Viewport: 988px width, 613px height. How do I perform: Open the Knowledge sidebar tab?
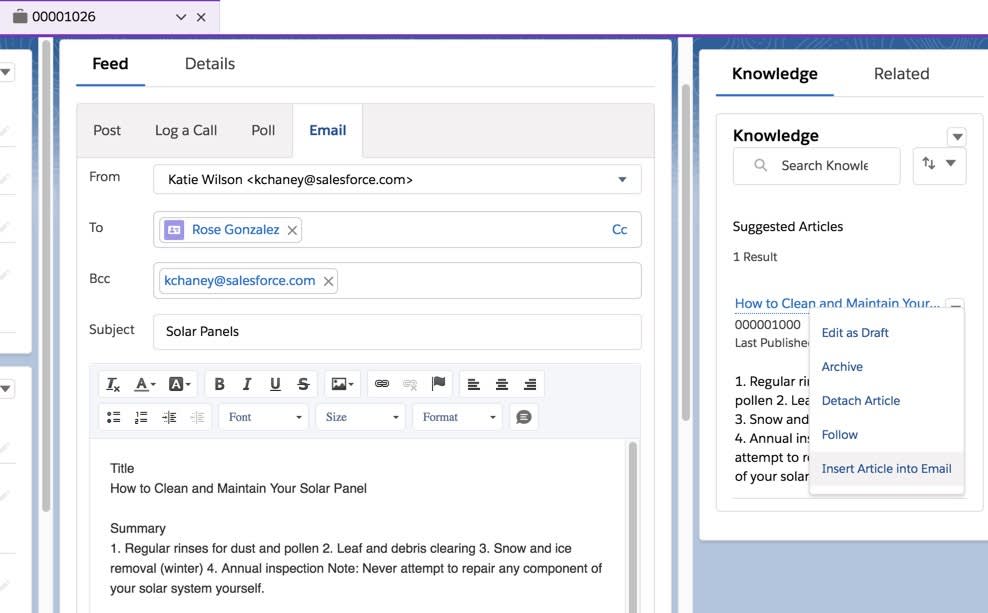point(774,74)
